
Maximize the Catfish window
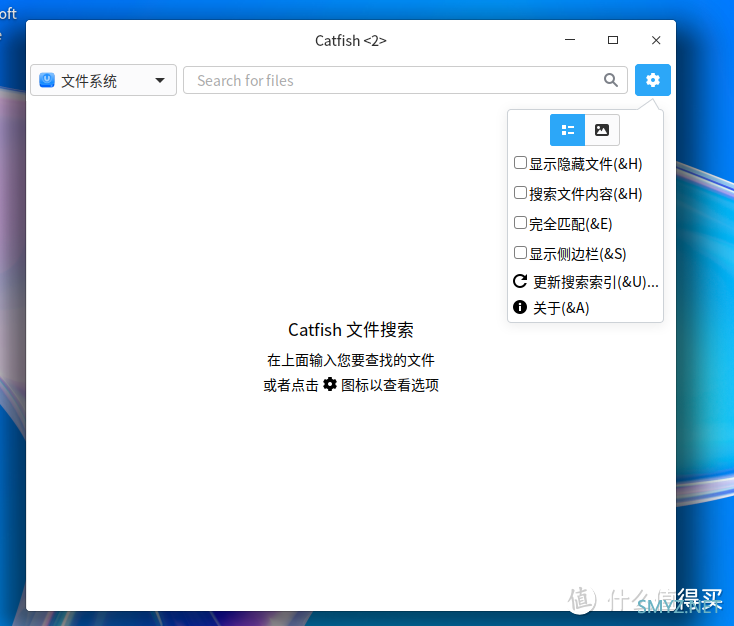pos(613,40)
